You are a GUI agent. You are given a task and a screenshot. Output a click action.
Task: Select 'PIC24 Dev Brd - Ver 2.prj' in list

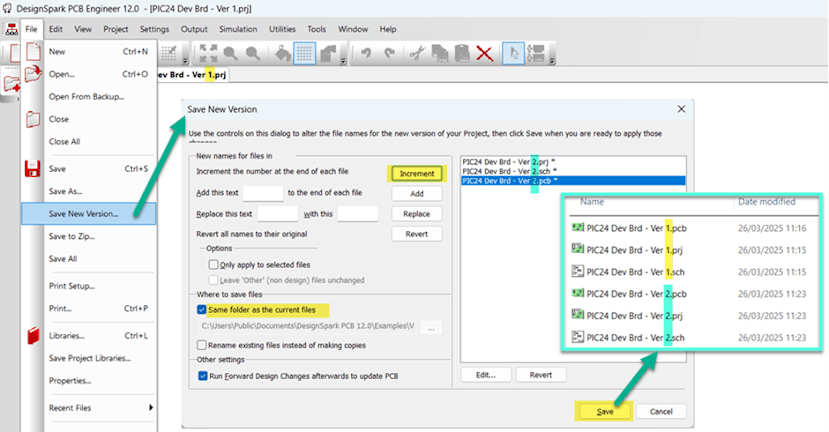click(x=573, y=162)
